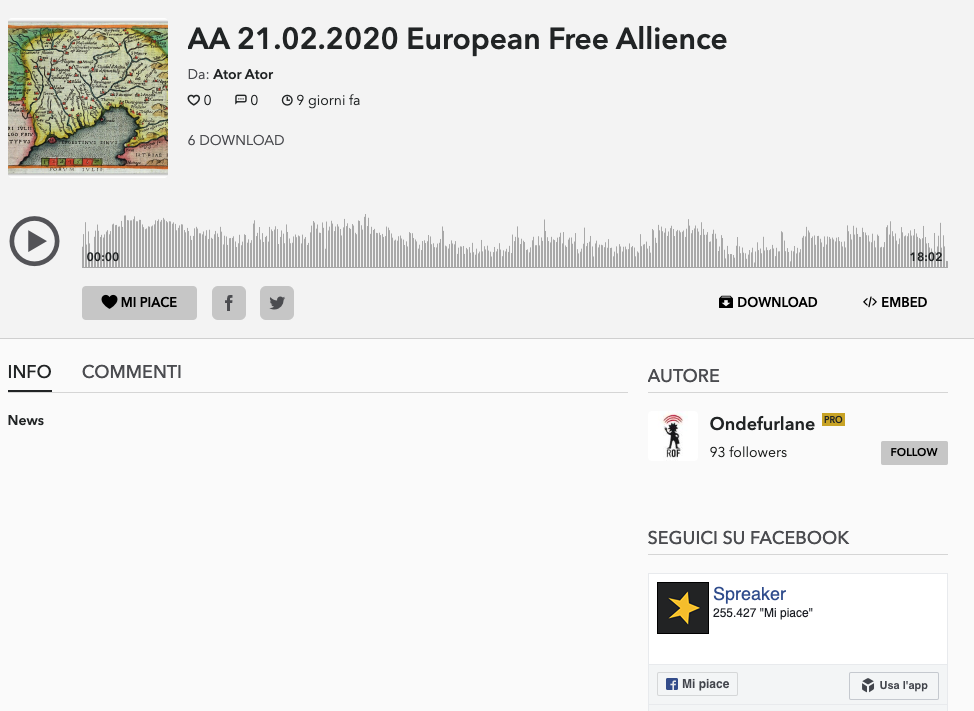Click the comments count bubble icon
The width and height of the screenshot is (974, 711).
tap(240, 100)
